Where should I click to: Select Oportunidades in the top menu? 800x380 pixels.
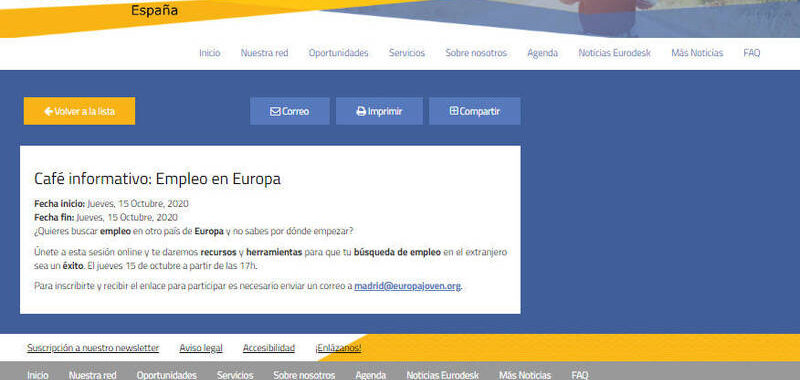[x=338, y=53]
